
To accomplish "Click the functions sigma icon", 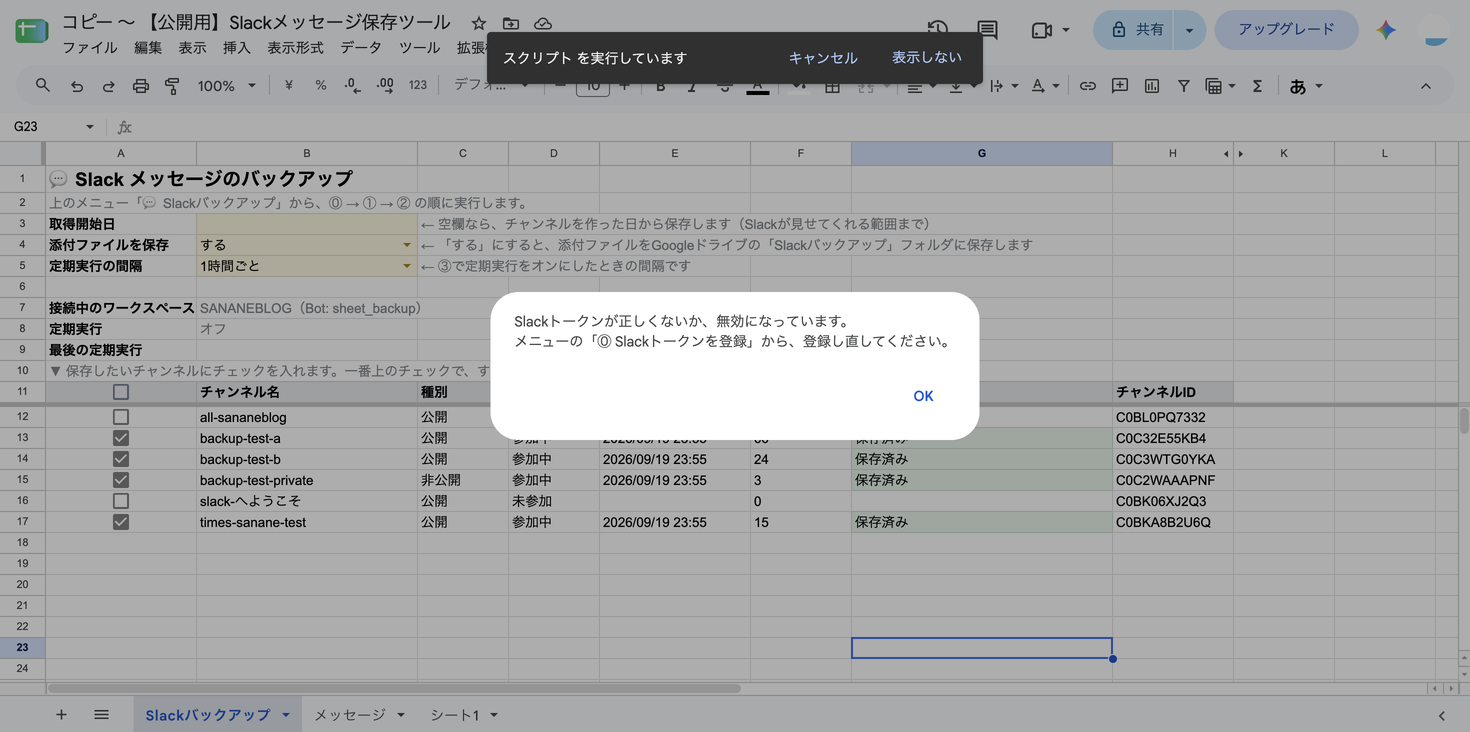I will pos(1257,86).
